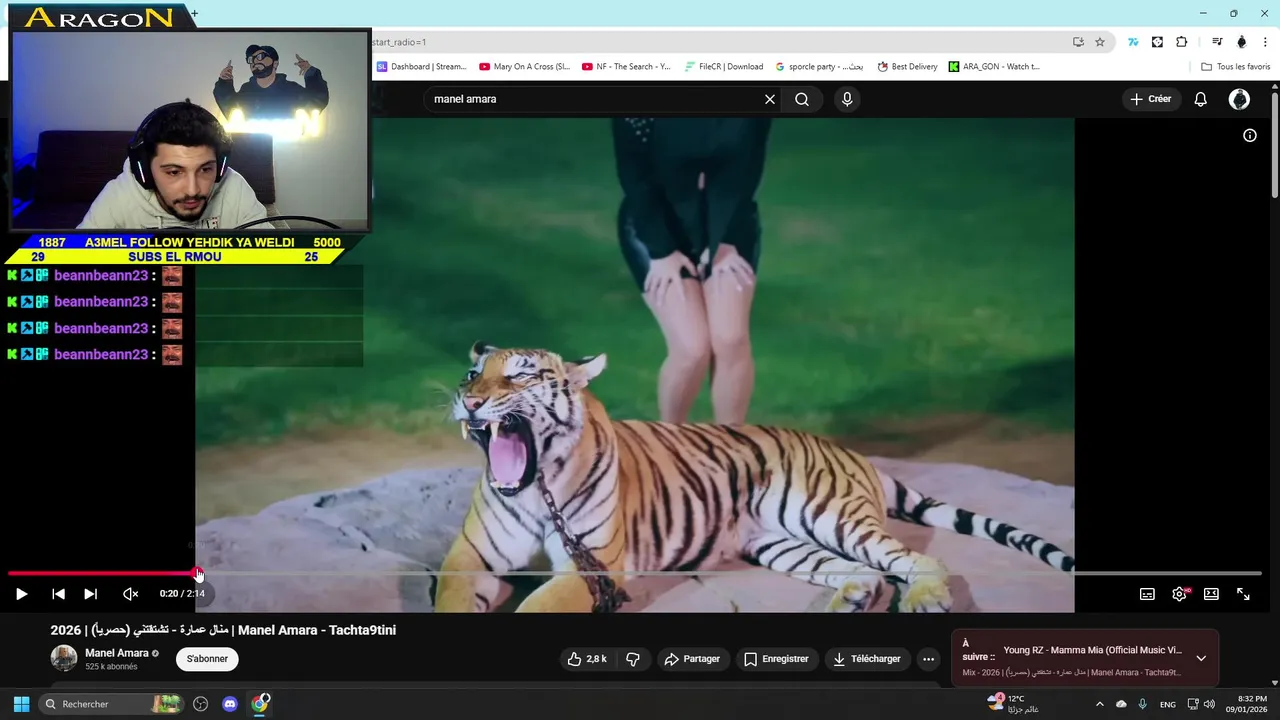This screenshot has width=1280, height=720.
Task: Click the install/cast icon in the address bar
Action: [1078, 42]
